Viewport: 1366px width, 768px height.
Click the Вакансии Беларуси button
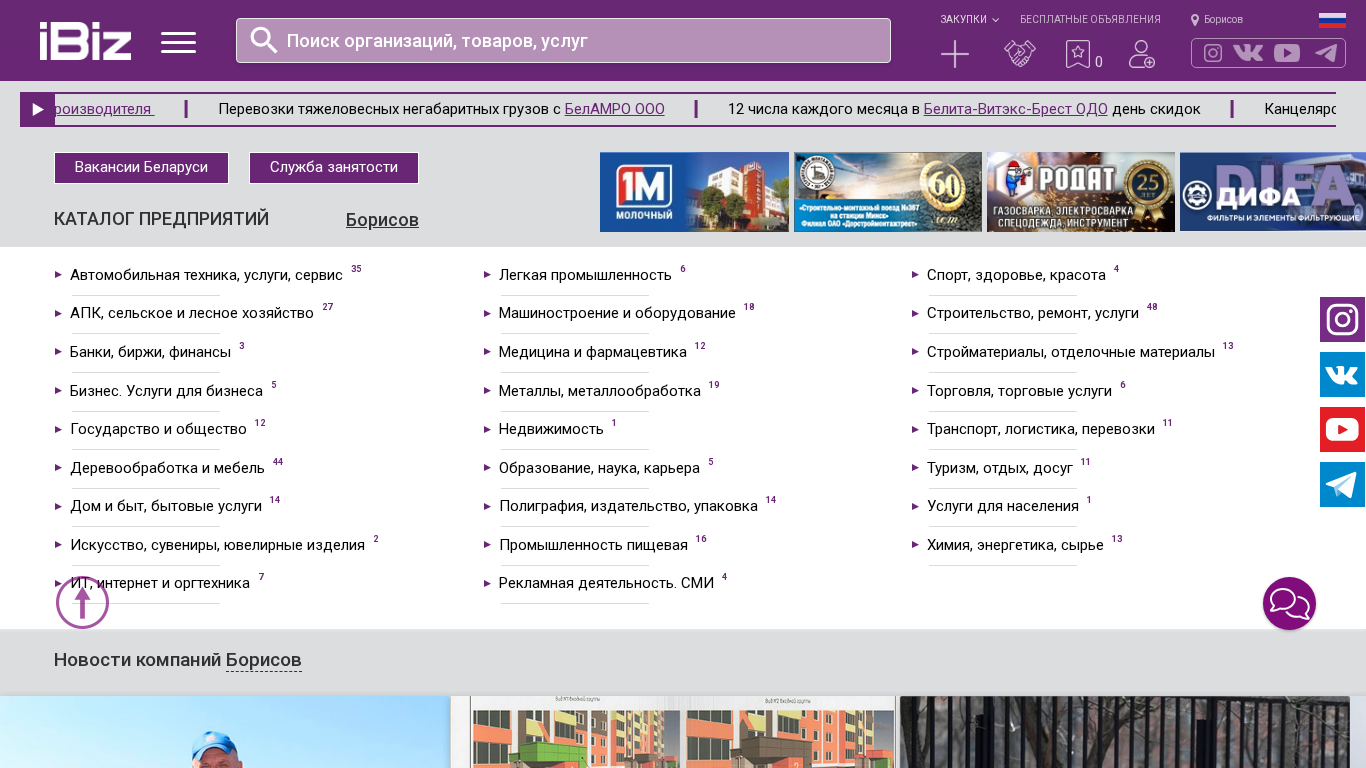pyautogui.click(x=141, y=168)
